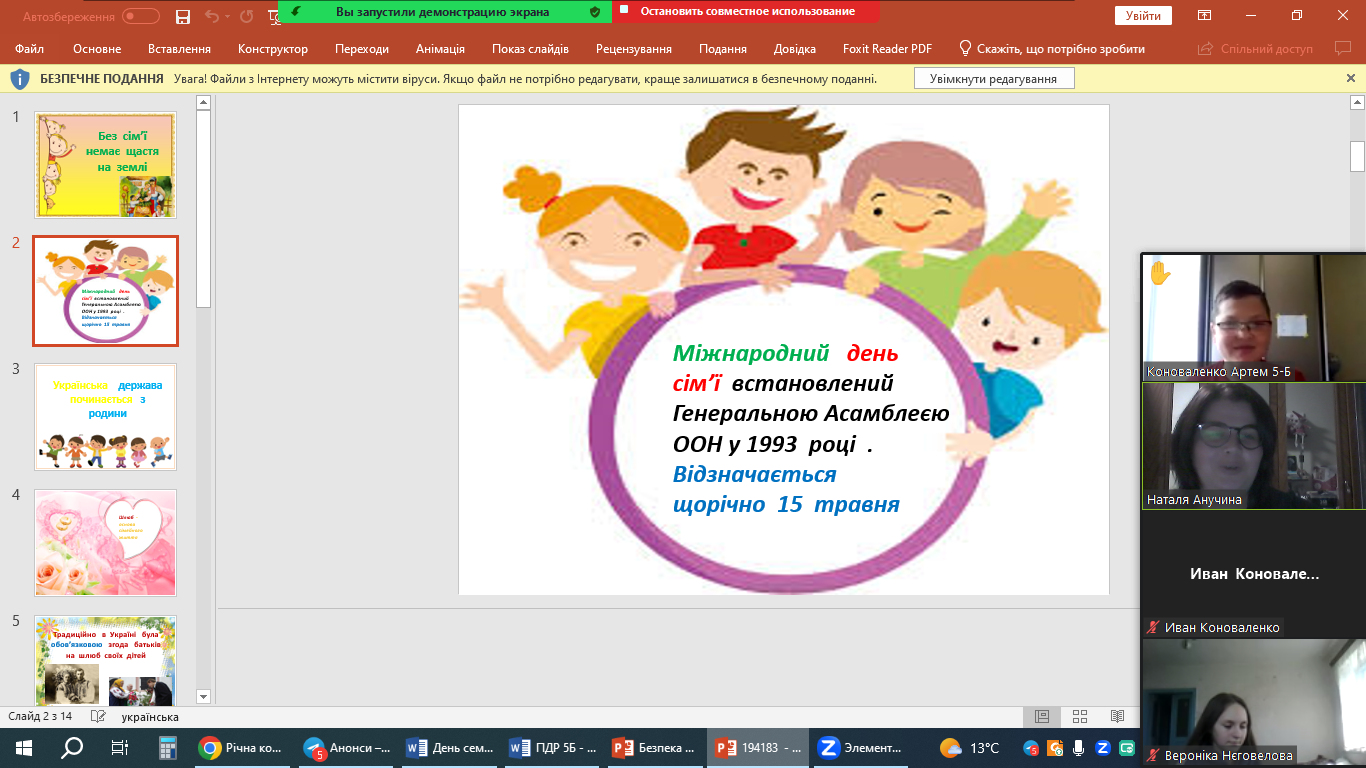Viewport: 1366px width, 768px height.
Task: Switch to Reading view icon
Action: pyautogui.click(x=1117, y=717)
